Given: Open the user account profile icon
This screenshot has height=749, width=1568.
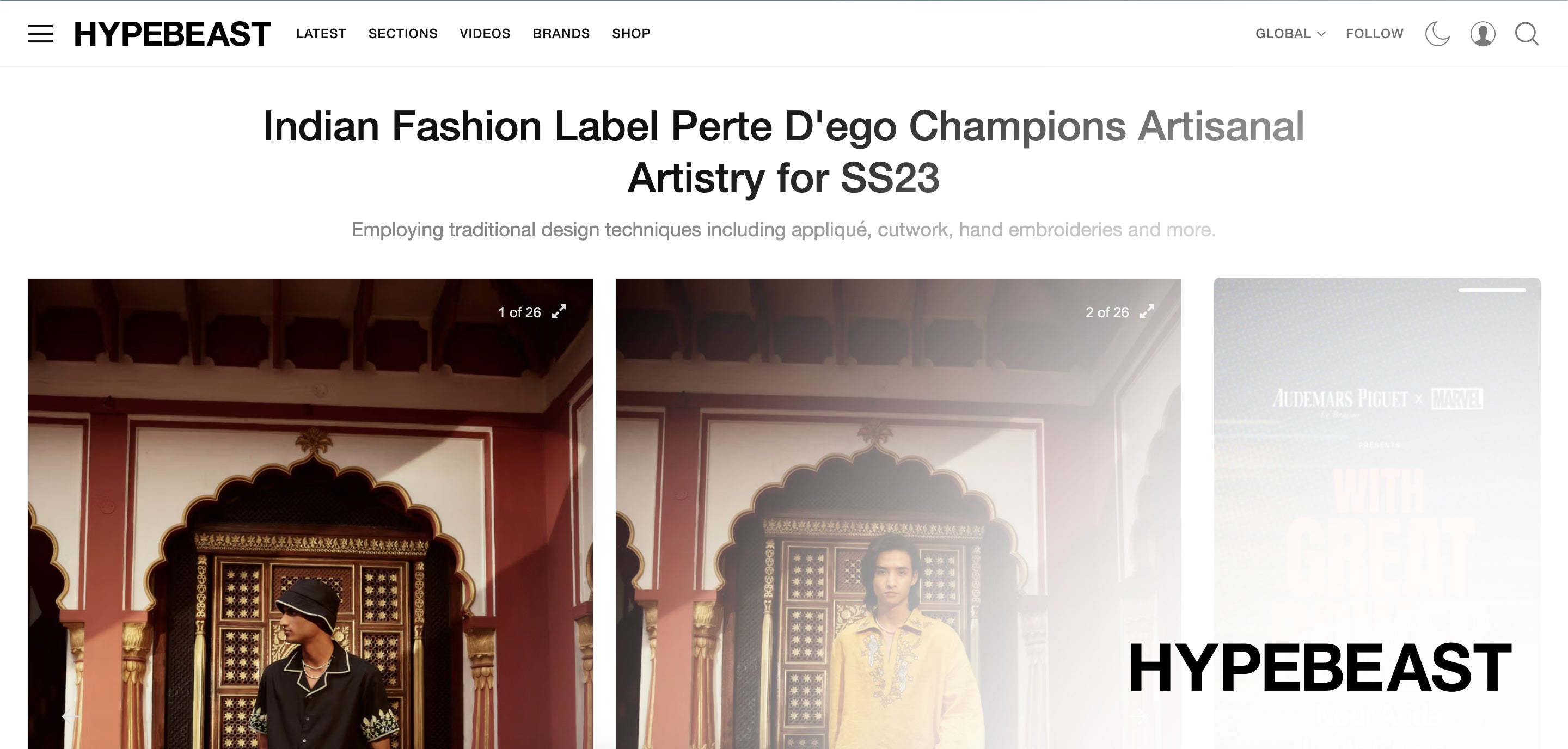Looking at the screenshot, I should (1483, 34).
